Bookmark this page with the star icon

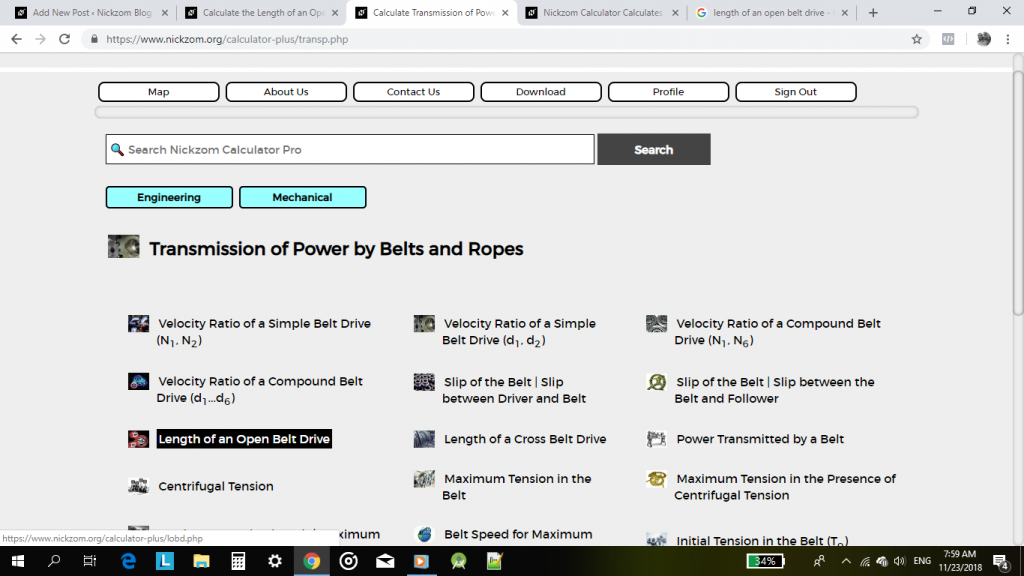click(916, 39)
